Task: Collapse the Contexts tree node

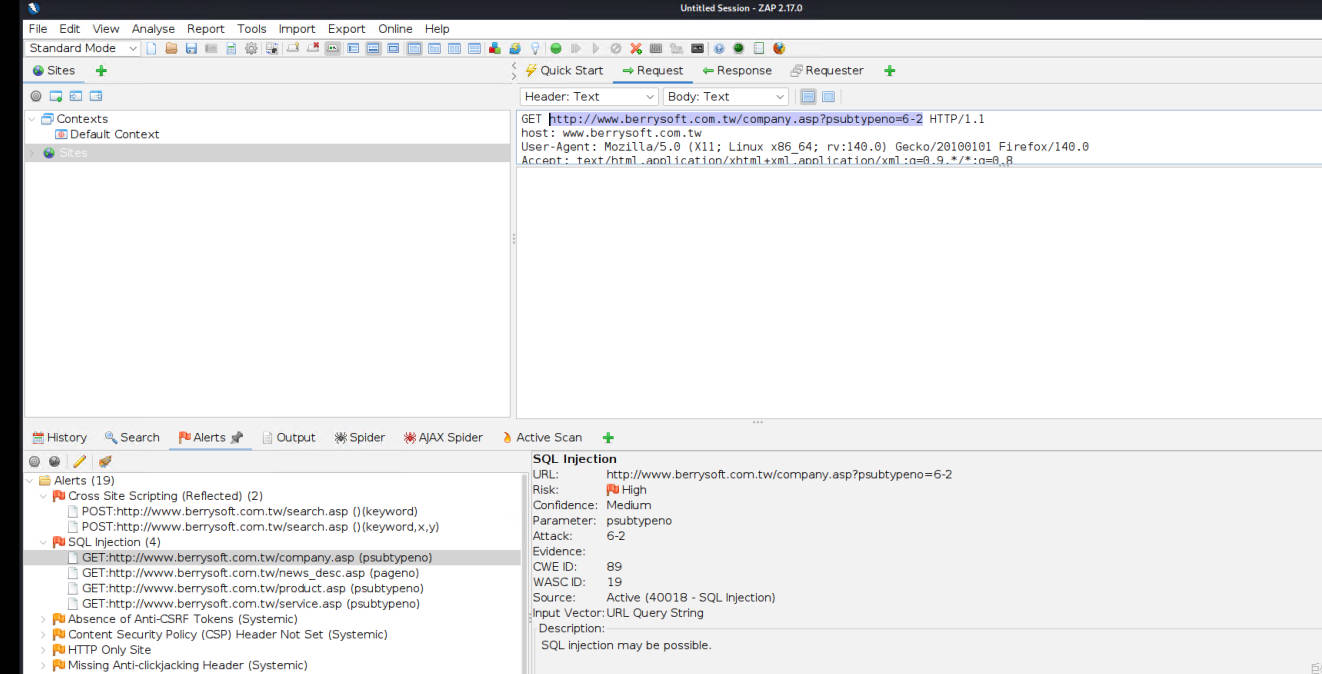Action: click(x=31, y=119)
